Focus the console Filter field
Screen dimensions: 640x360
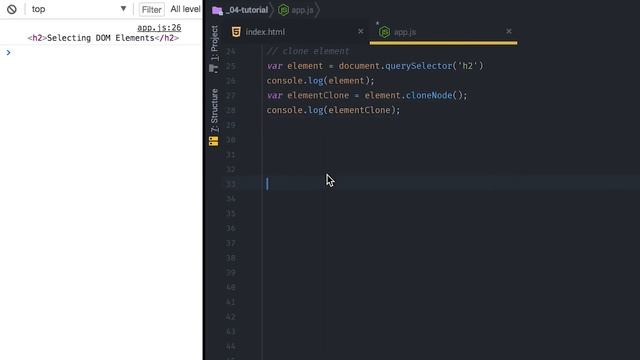click(151, 9)
